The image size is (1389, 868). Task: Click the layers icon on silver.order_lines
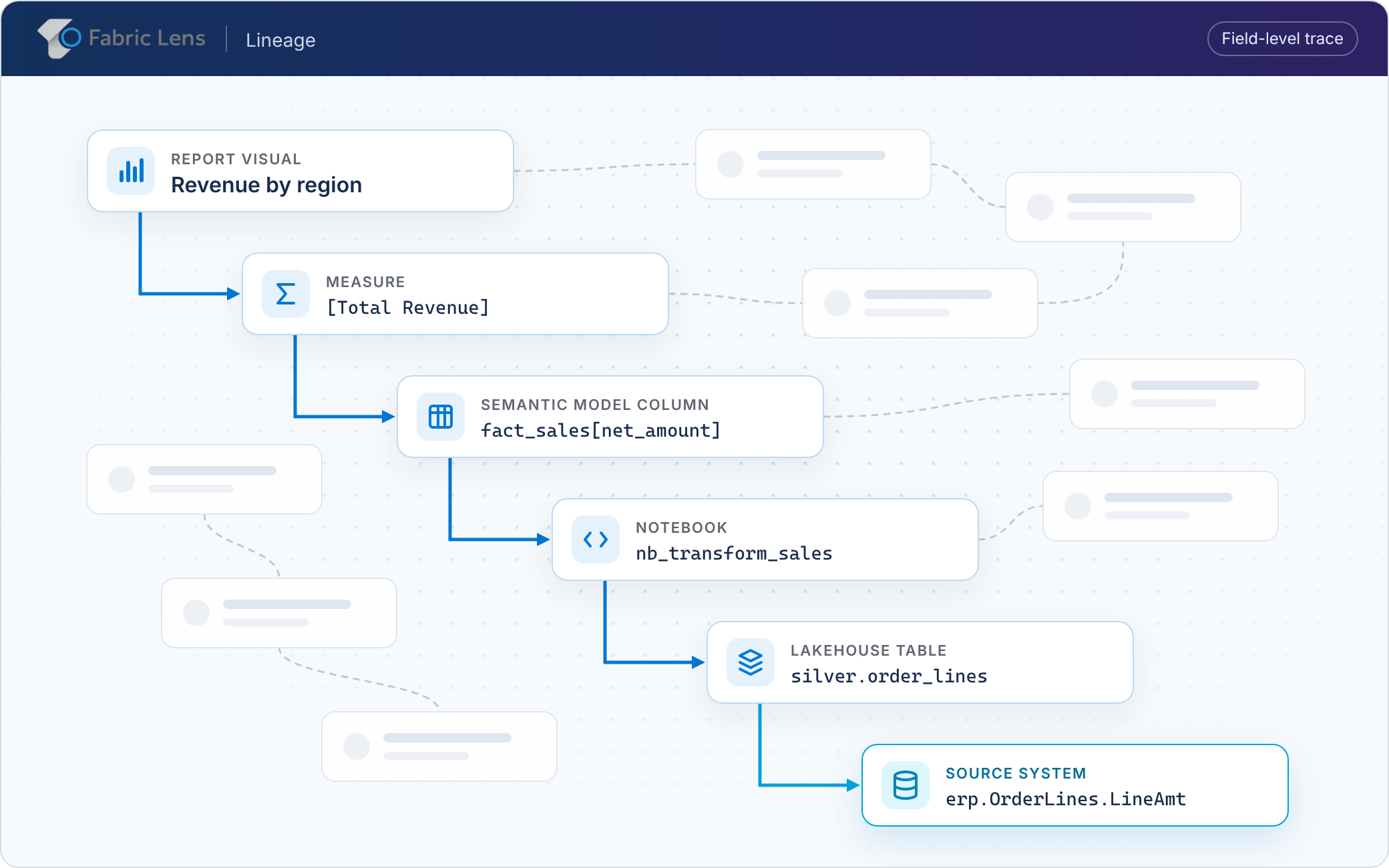point(751,662)
